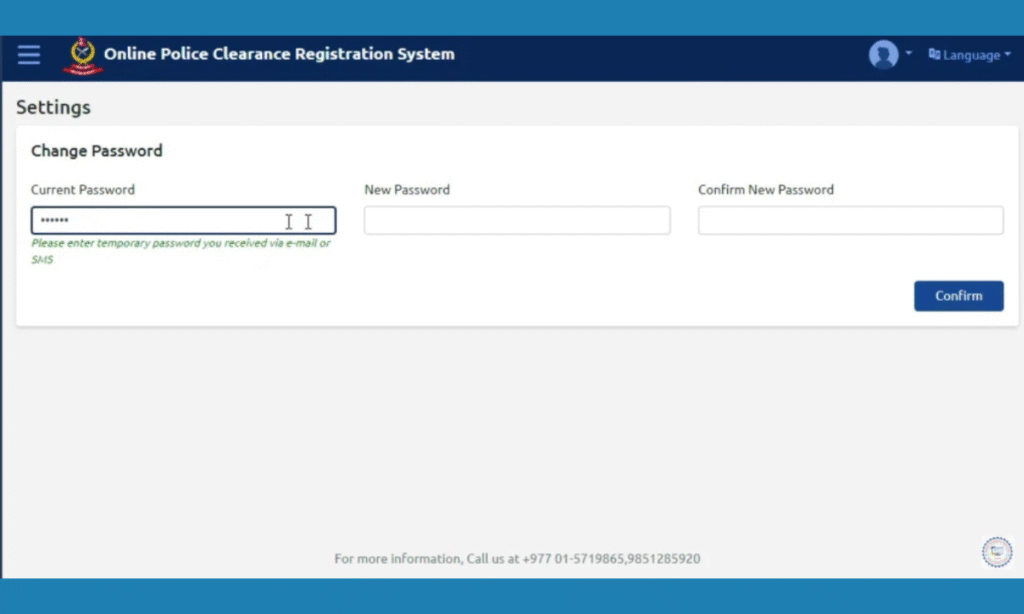Click the police emblem logo
The width and height of the screenshot is (1024, 614).
coord(81,55)
